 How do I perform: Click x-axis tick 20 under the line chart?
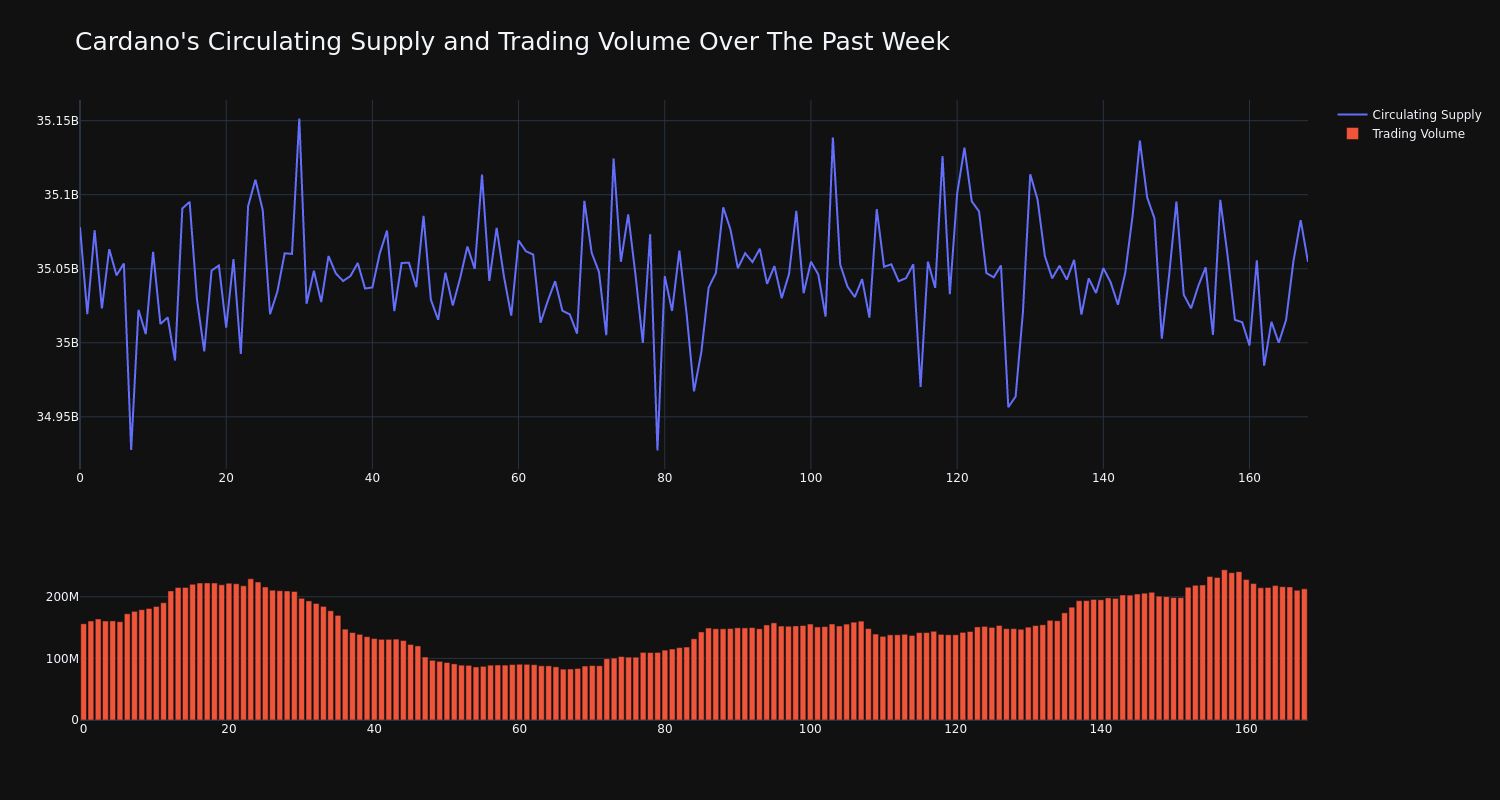pos(226,478)
